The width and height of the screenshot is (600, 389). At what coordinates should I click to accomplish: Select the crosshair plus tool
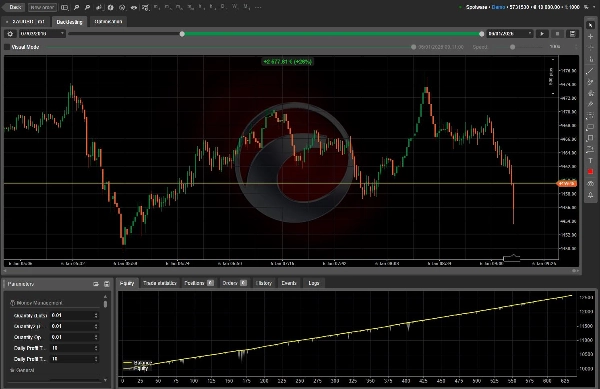coord(590,36)
